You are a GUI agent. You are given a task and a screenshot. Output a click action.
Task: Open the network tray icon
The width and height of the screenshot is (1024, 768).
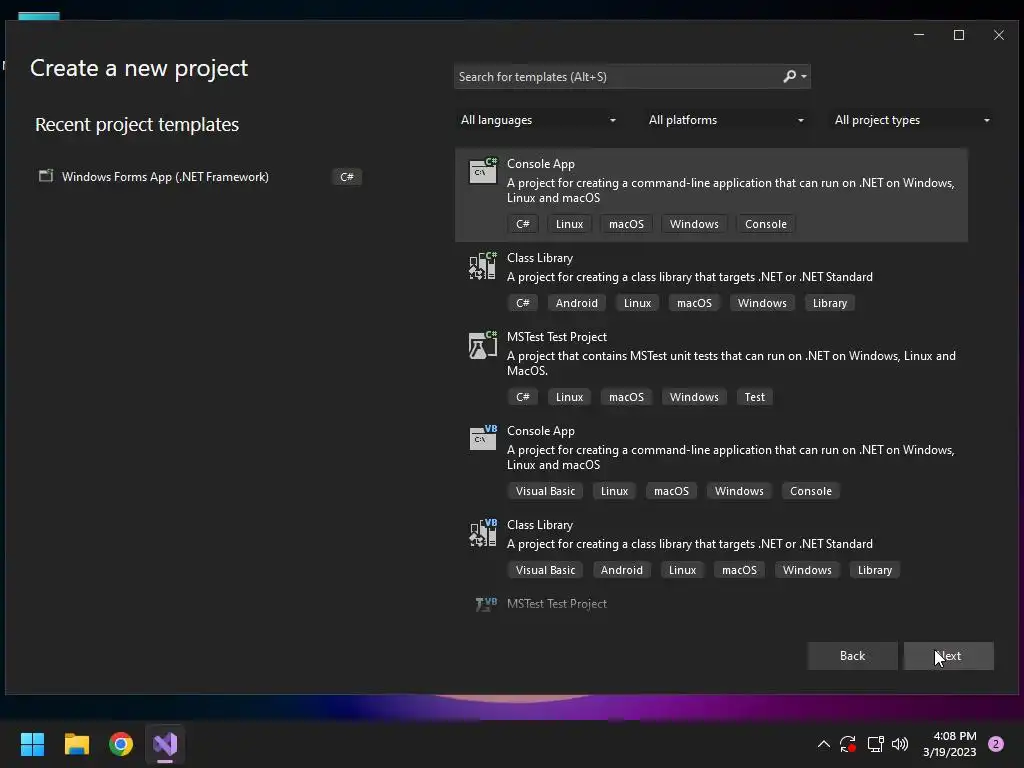pos(875,744)
